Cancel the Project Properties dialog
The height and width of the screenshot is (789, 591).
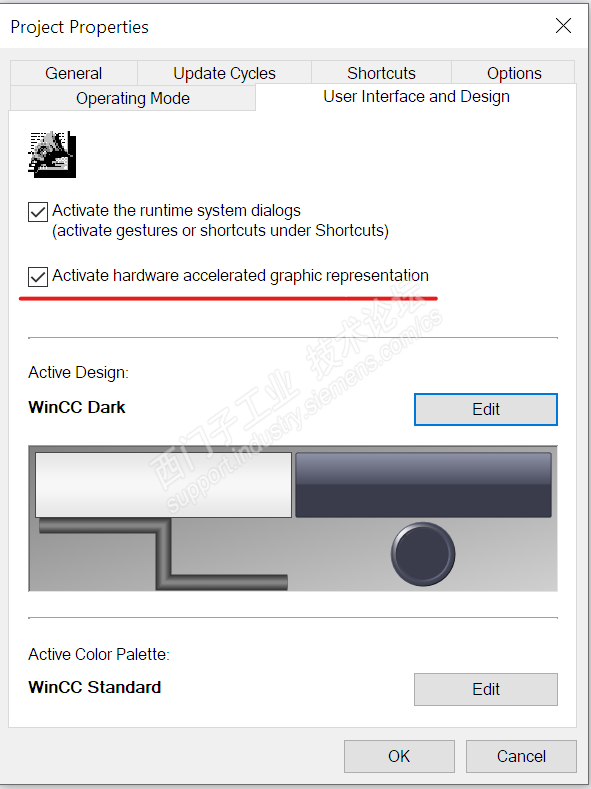pyautogui.click(x=521, y=756)
